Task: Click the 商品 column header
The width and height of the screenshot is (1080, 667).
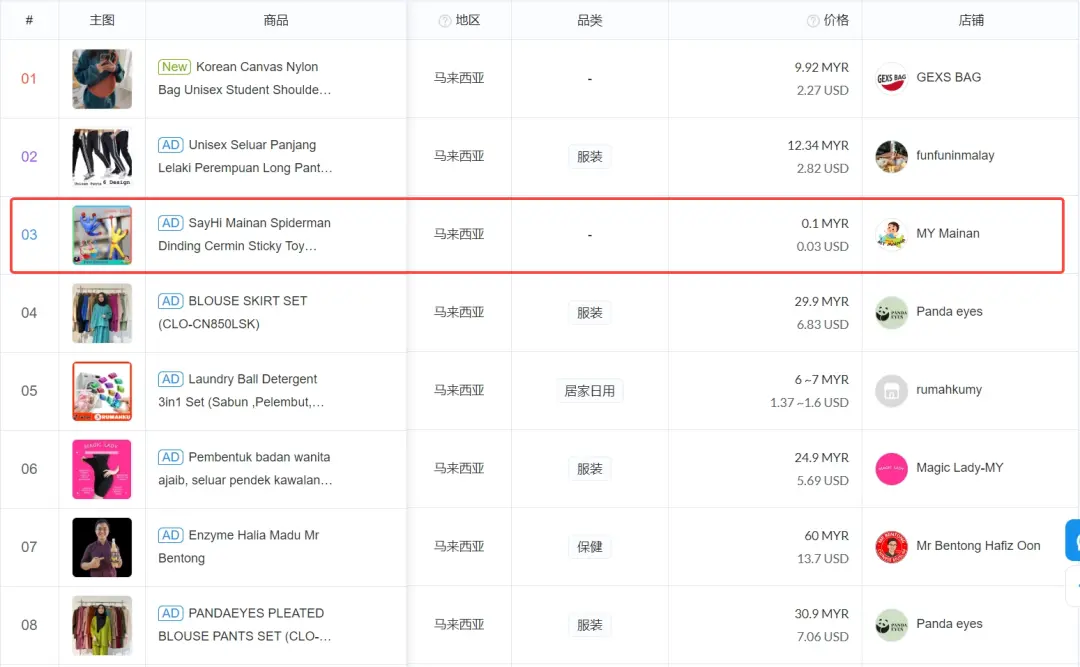Action: pyautogui.click(x=276, y=21)
